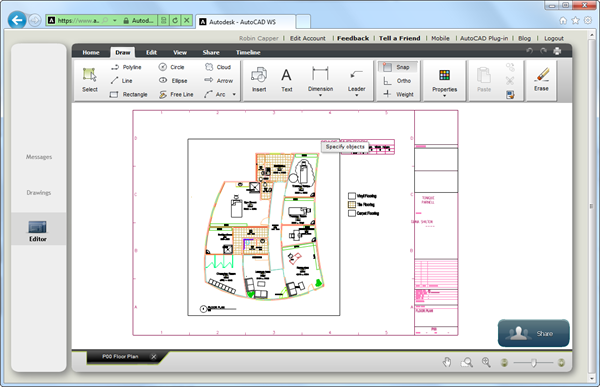Select the Rectangle drawing tool
Screen dimensions: 600x387
128,94
